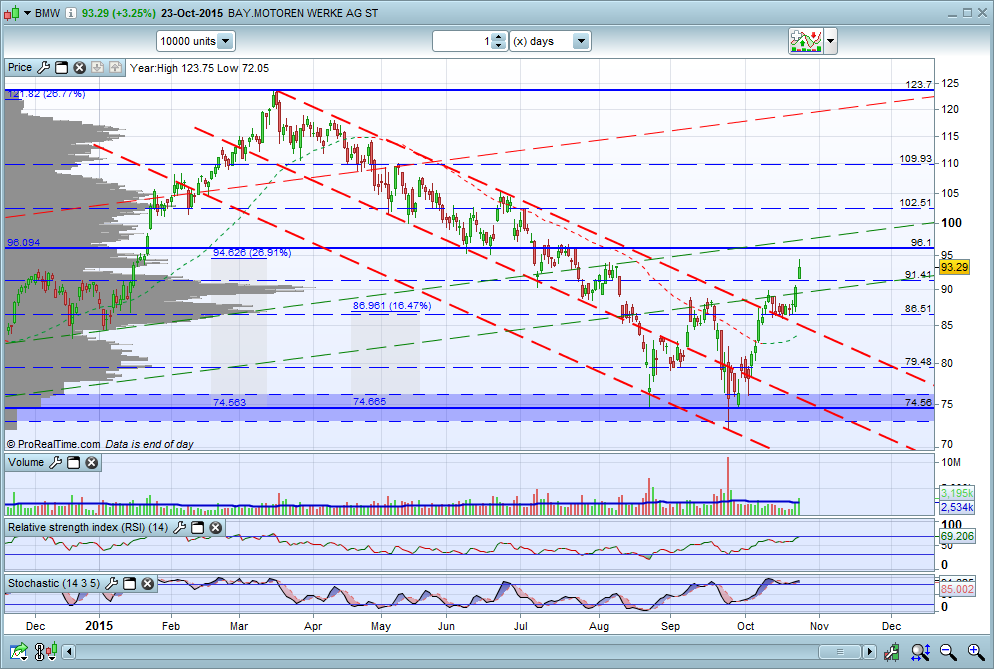This screenshot has height=669, width=994.
Task: Remove the Volume indicator panel
Action: tap(91, 462)
